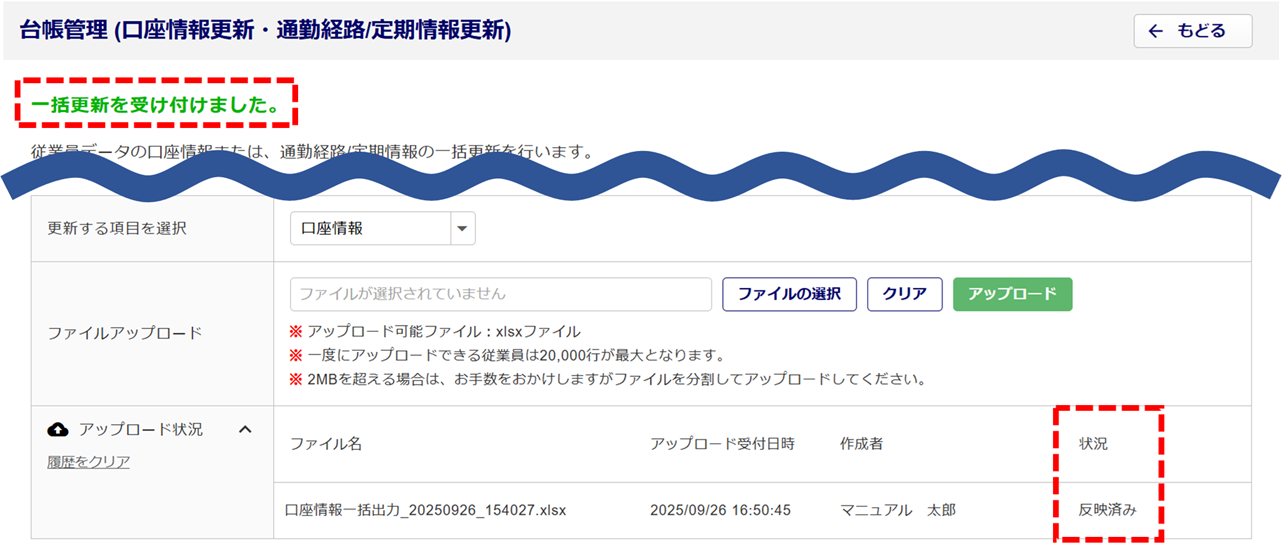
Task: Select the 口座情報一括出力_20250926_154027.xlsx file entry
Action: 425,510
